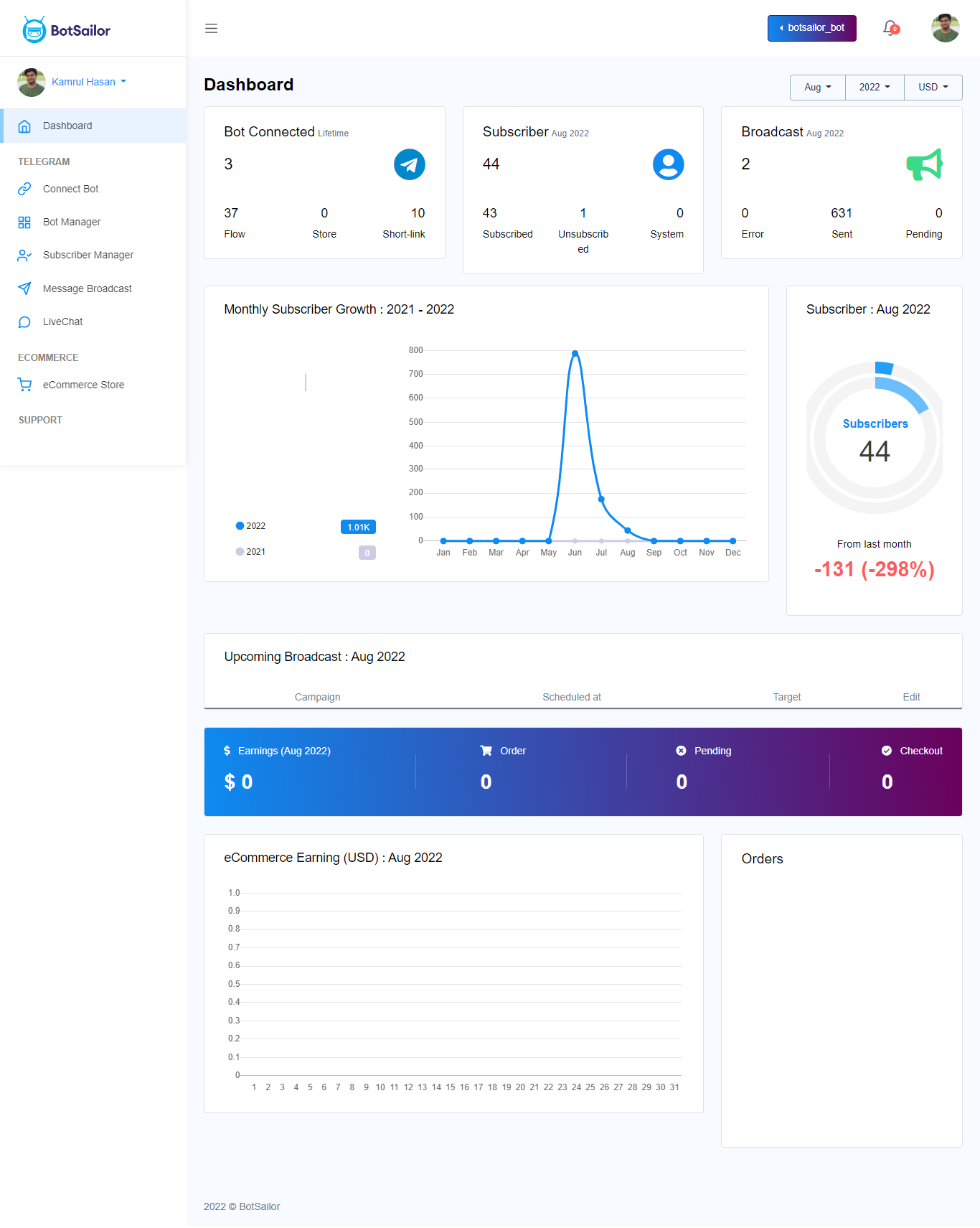Toggle the 2021 series legend
This screenshot has height=1228, width=980.
(x=250, y=552)
